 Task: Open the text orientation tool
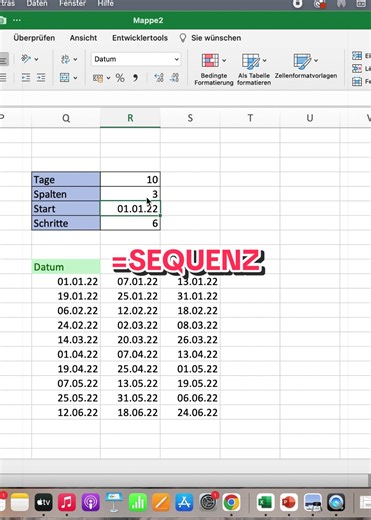[x=26, y=59]
